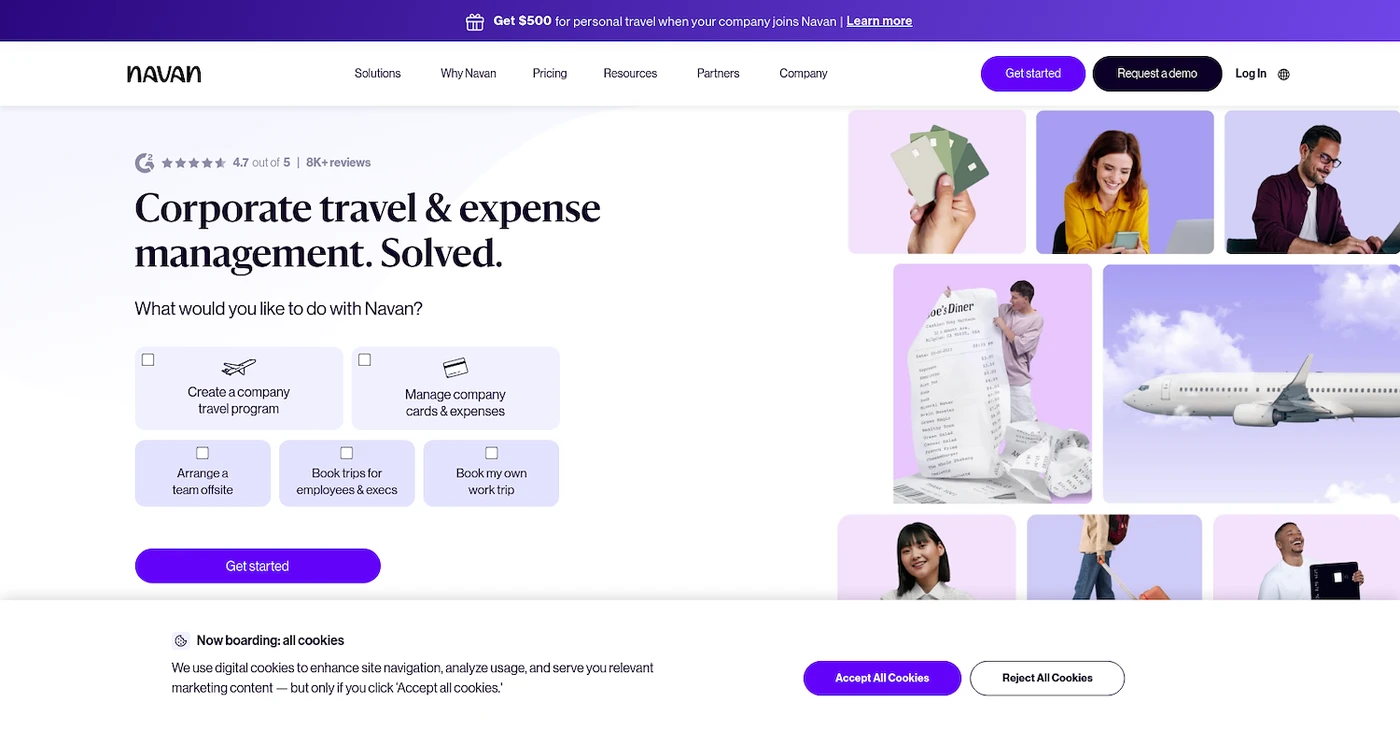Image resolution: width=1400 pixels, height=730 pixels.
Task: Click the cookie icon beside Now boarding
Action: (x=181, y=641)
